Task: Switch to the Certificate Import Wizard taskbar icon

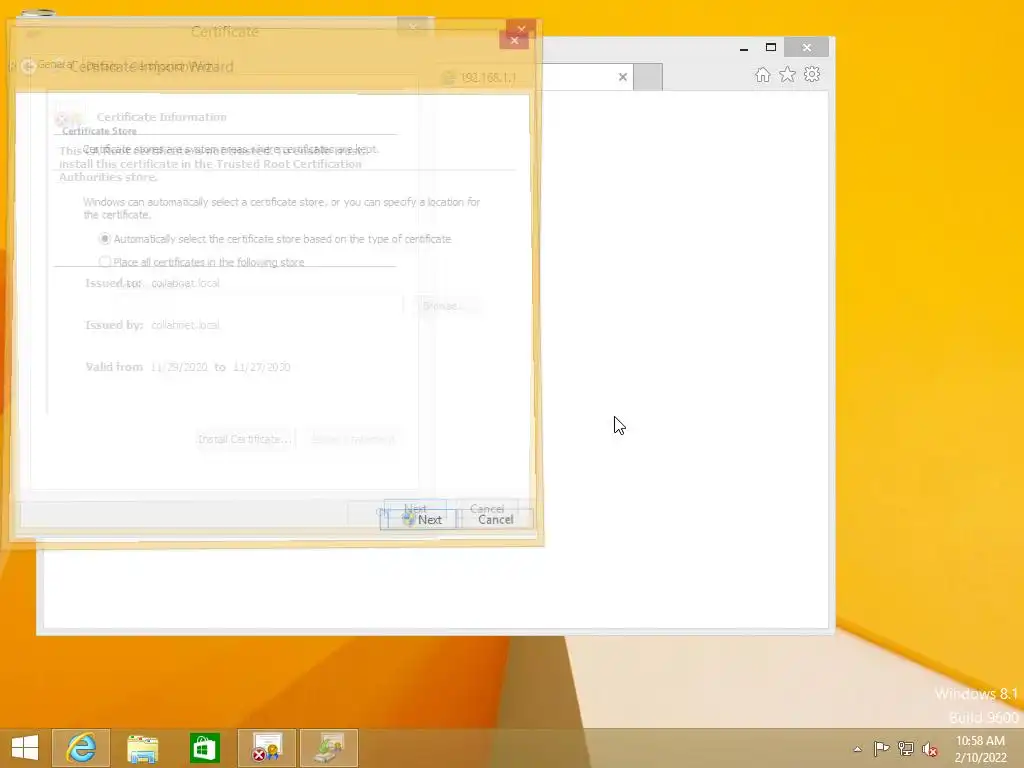Action: (328, 748)
